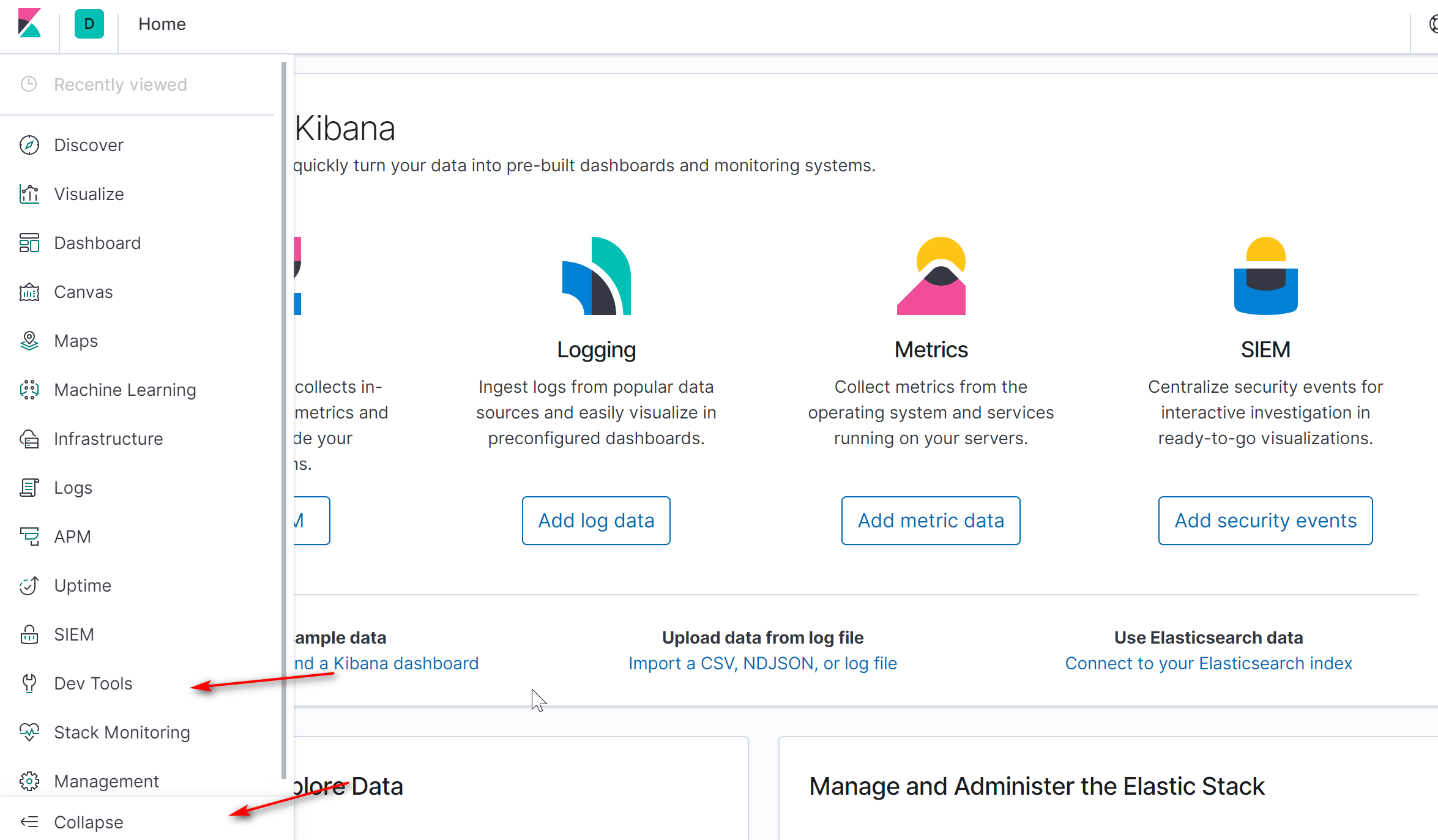
Task: Go to Stack Monitoring in sidebar
Action: coord(122,732)
